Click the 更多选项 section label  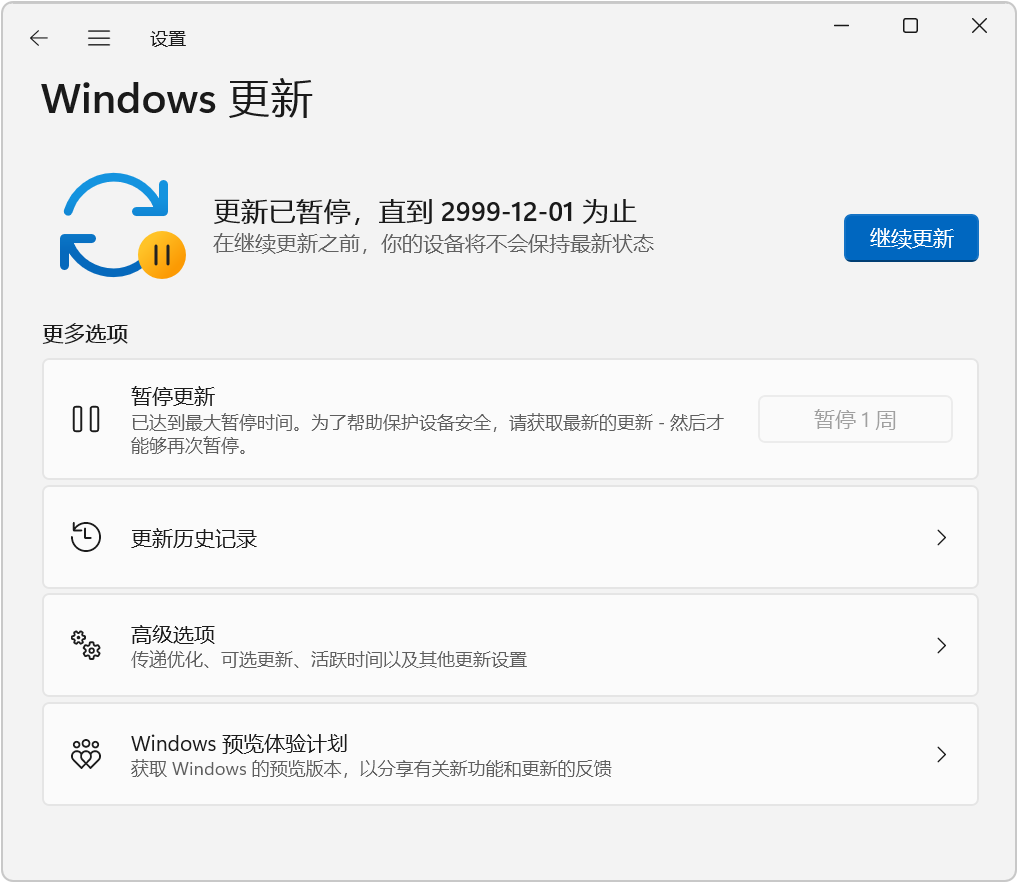85,334
